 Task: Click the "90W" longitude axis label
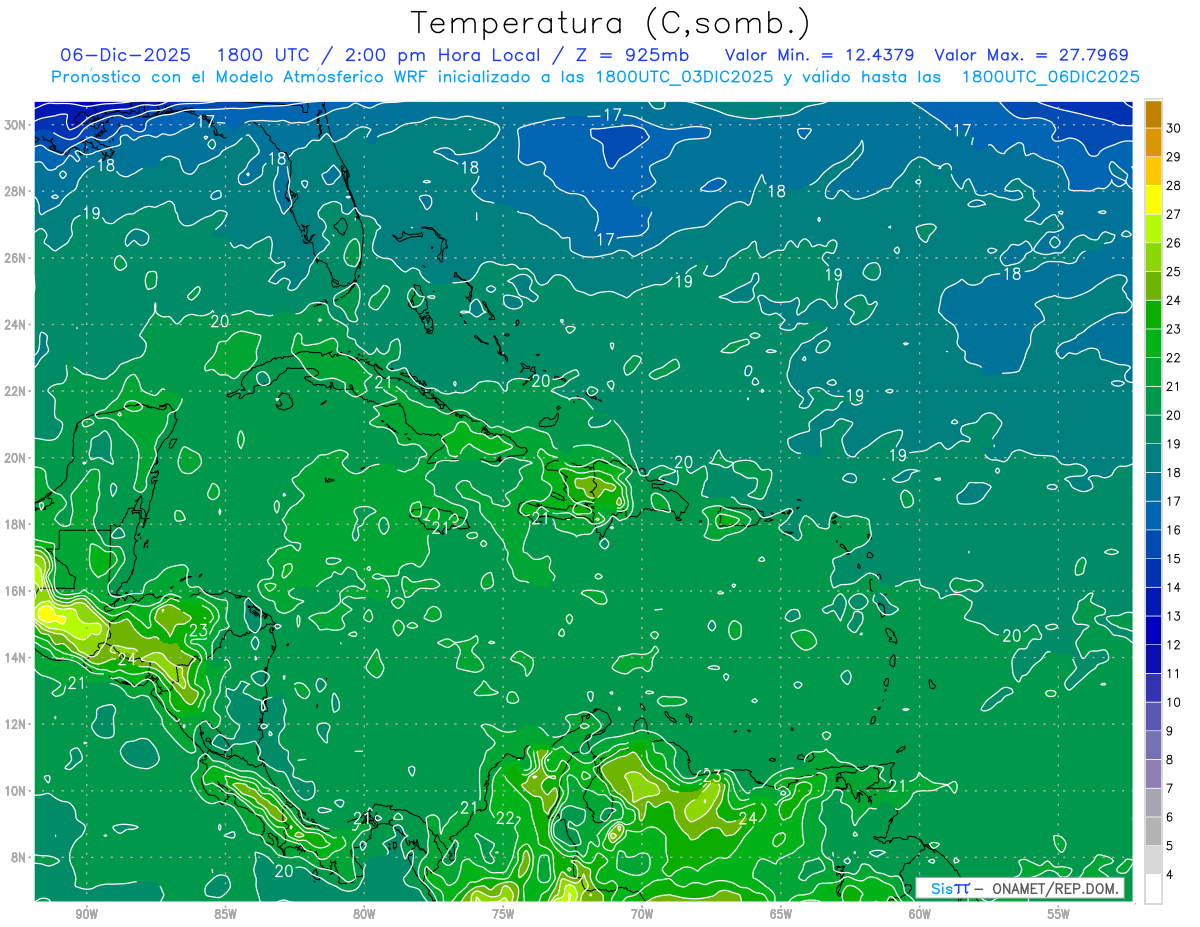pos(87,914)
